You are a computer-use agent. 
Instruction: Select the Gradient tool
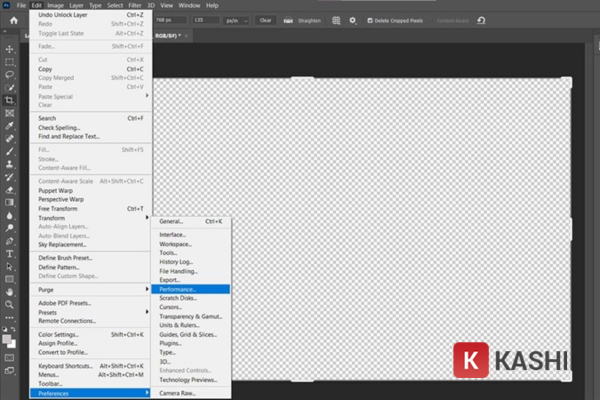click(x=10, y=202)
